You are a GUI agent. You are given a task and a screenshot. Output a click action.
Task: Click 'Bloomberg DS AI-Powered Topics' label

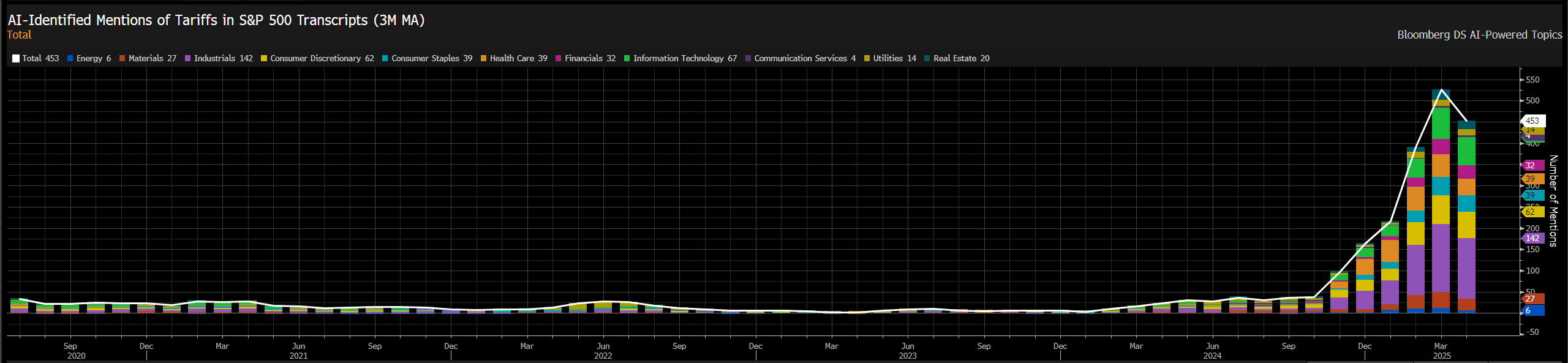point(1480,35)
